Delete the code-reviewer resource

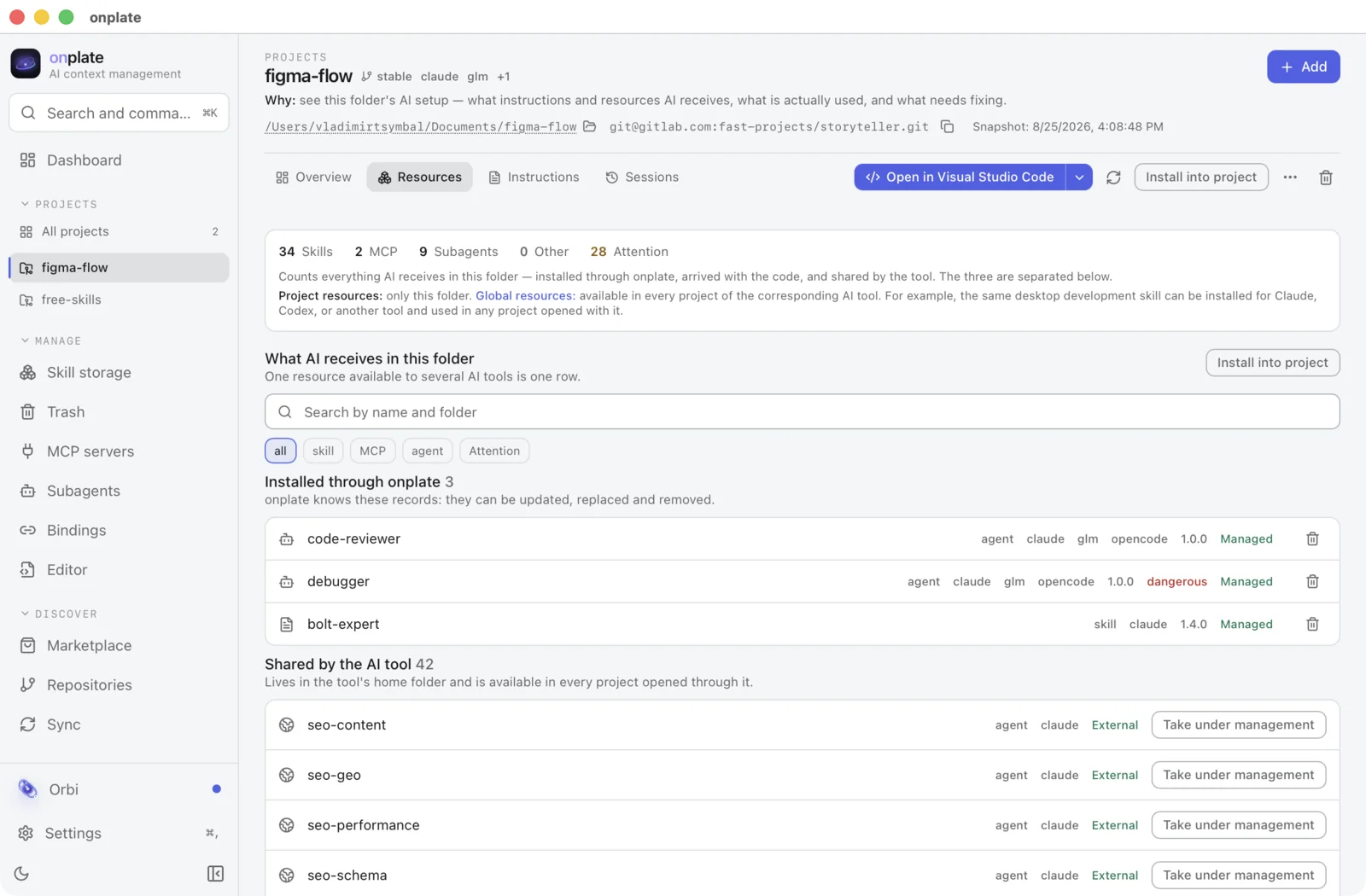coord(1312,539)
